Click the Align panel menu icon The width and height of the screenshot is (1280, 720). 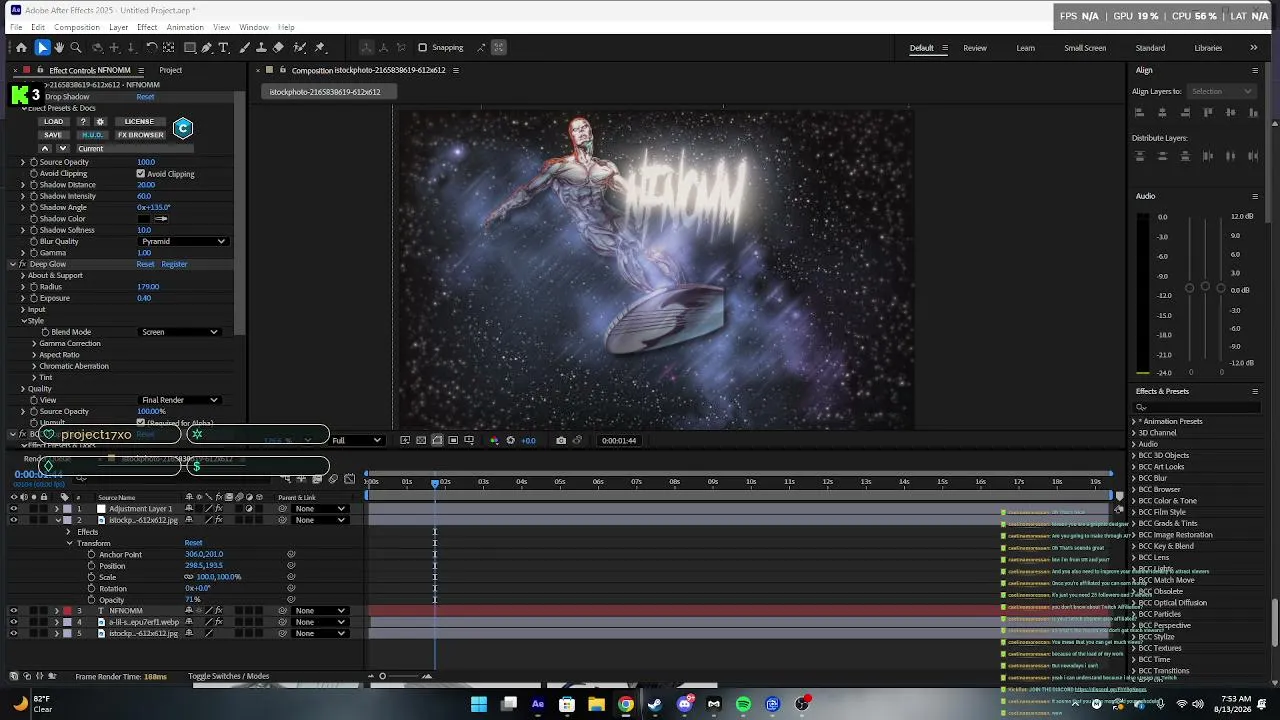click(1255, 70)
